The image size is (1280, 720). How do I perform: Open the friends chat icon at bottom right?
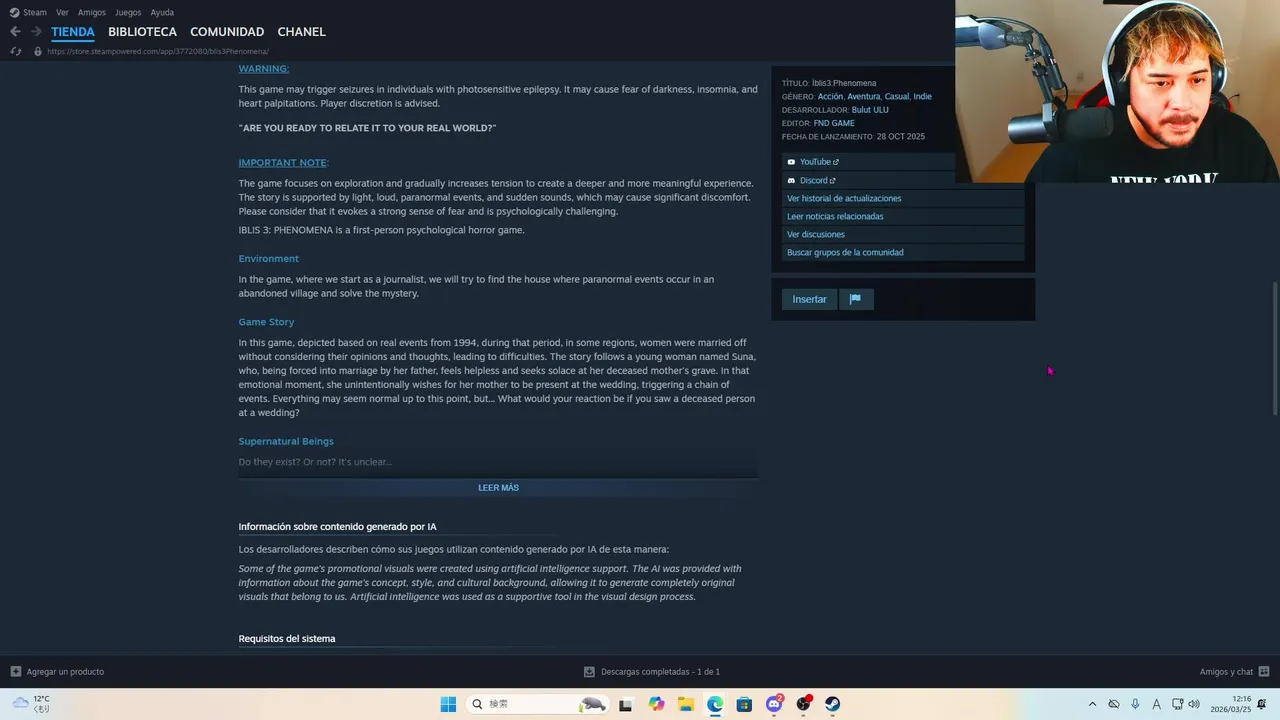pyautogui.click(x=1263, y=672)
